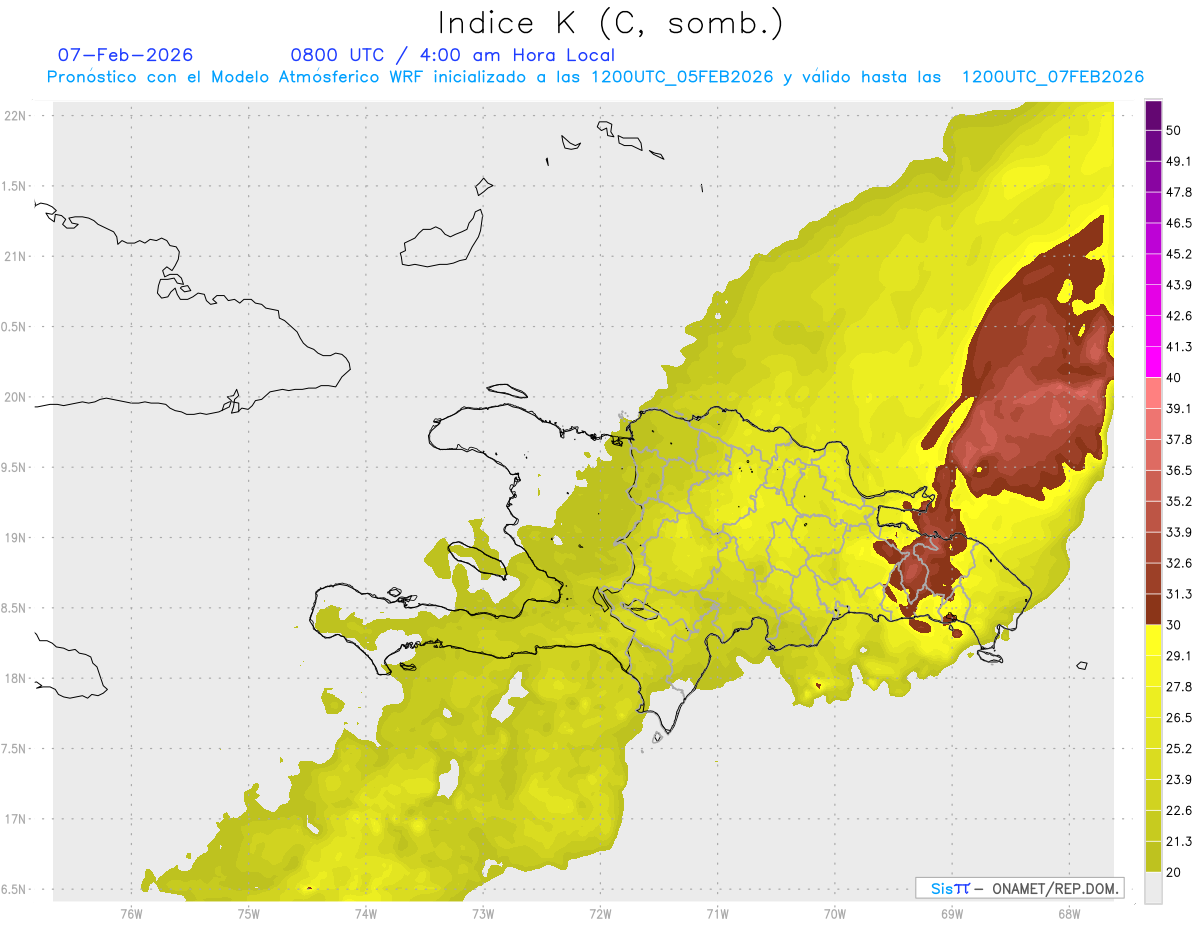Click the map title "Indice K (C, somb.)"

pos(609,23)
